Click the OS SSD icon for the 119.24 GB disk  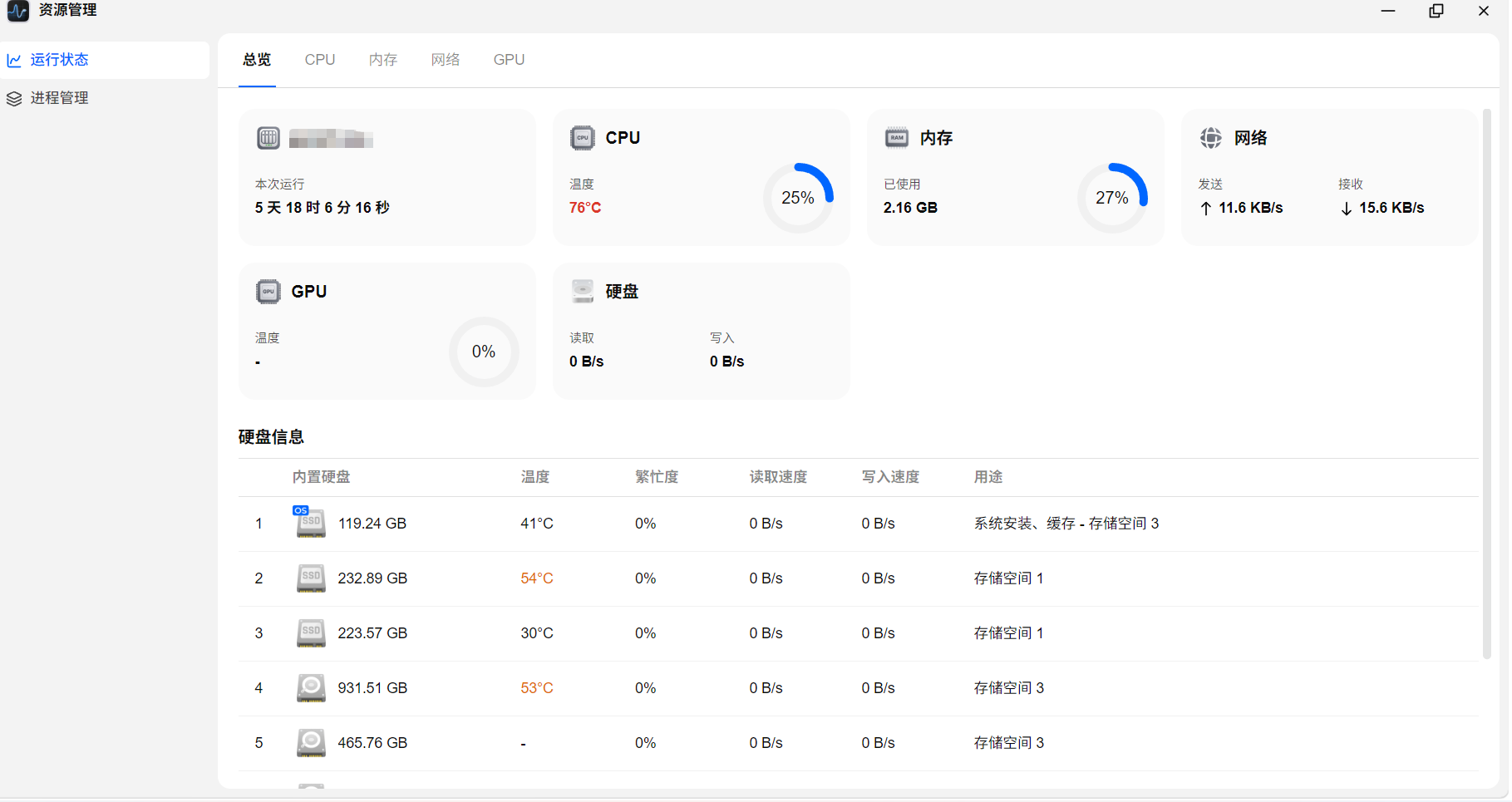tap(310, 523)
